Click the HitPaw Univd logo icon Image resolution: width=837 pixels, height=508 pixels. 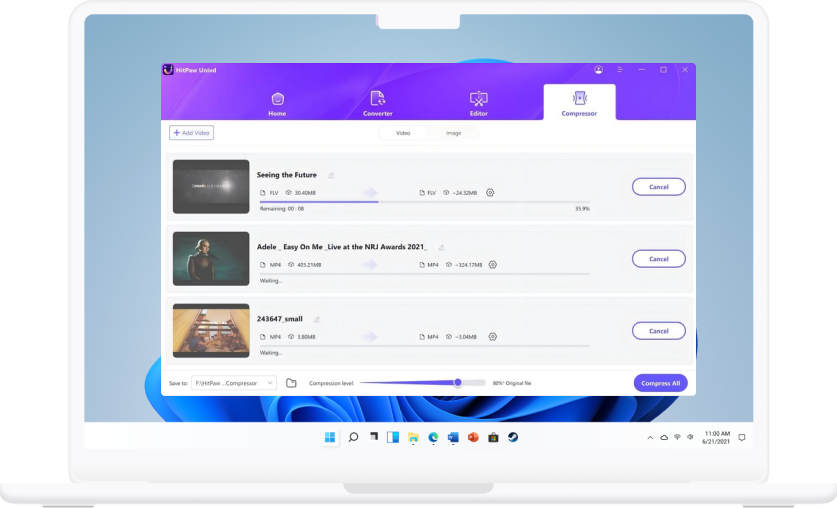tap(168, 70)
